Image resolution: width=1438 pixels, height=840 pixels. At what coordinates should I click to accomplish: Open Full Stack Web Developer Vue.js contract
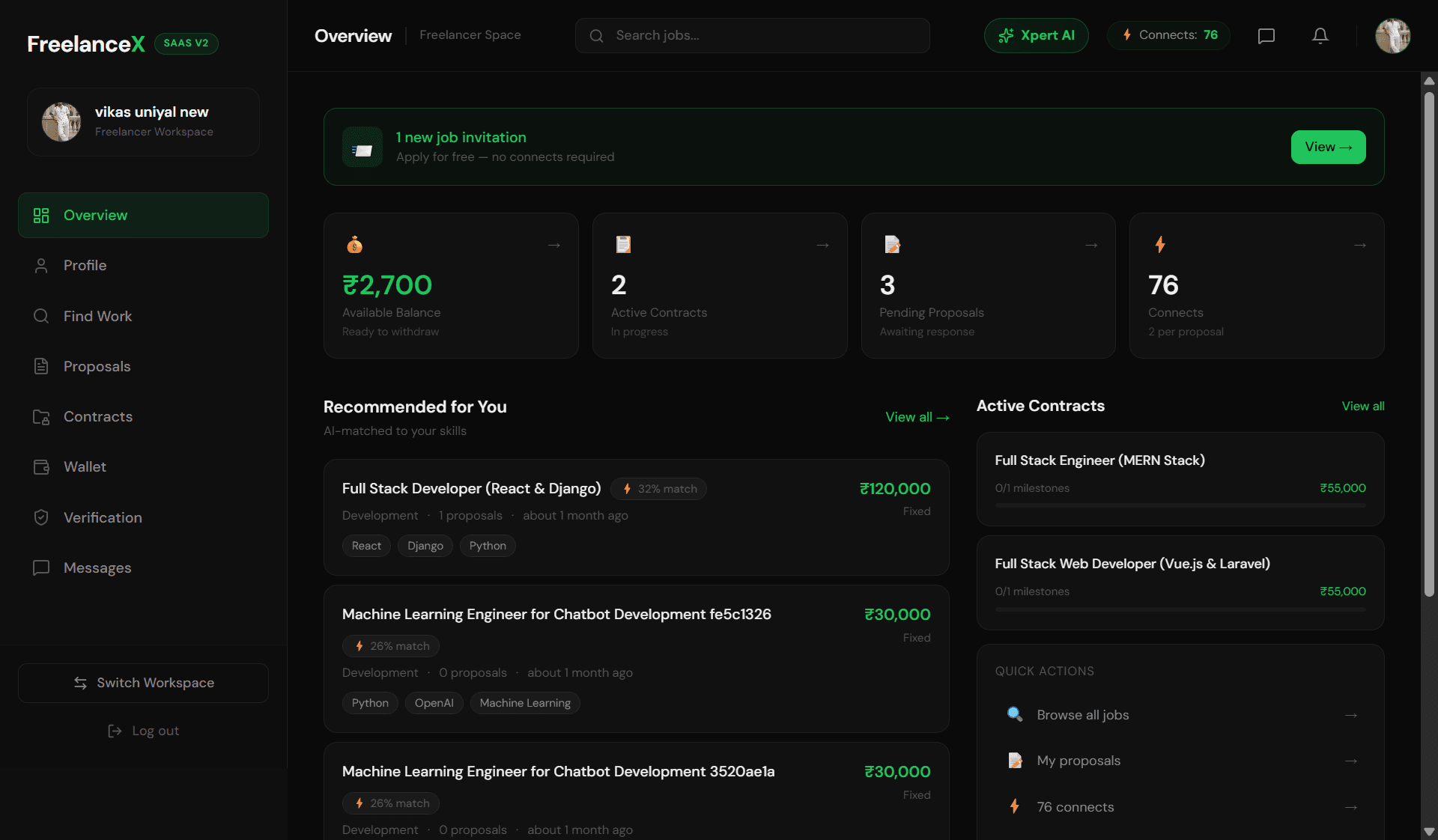pos(1180,582)
